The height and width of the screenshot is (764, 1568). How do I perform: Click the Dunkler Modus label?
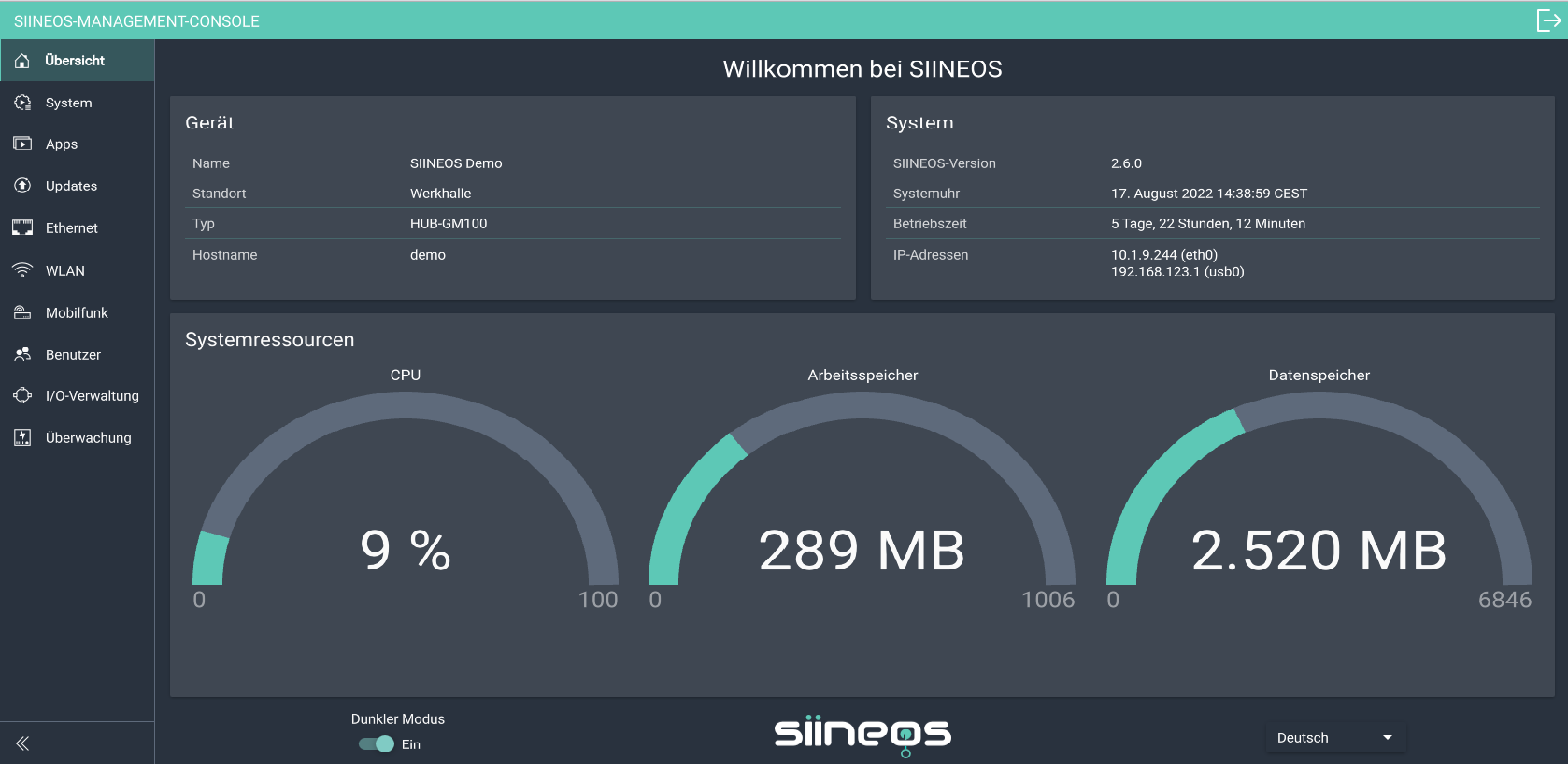click(x=398, y=719)
